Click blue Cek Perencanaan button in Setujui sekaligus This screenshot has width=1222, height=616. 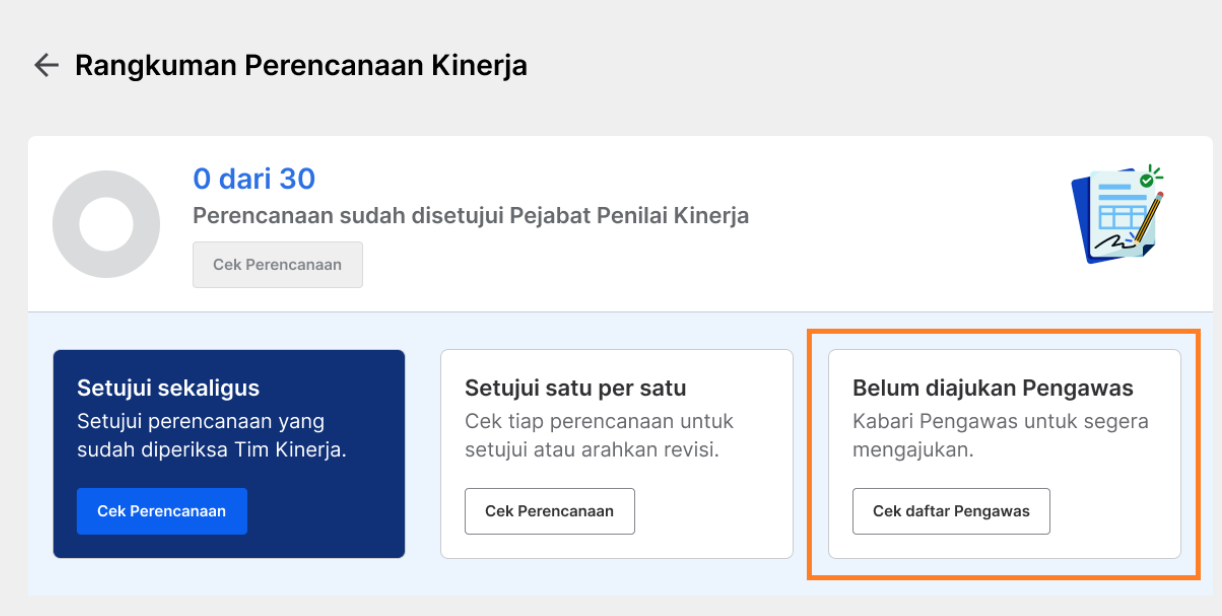161,511
